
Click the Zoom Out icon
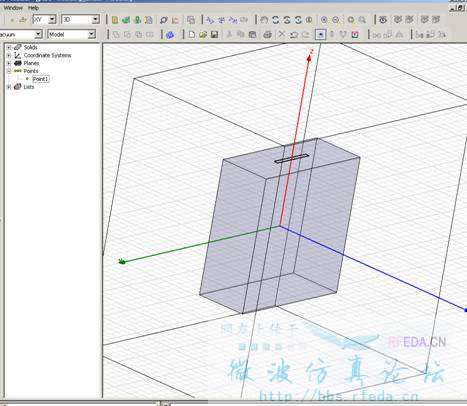click(x=336, y=20)
